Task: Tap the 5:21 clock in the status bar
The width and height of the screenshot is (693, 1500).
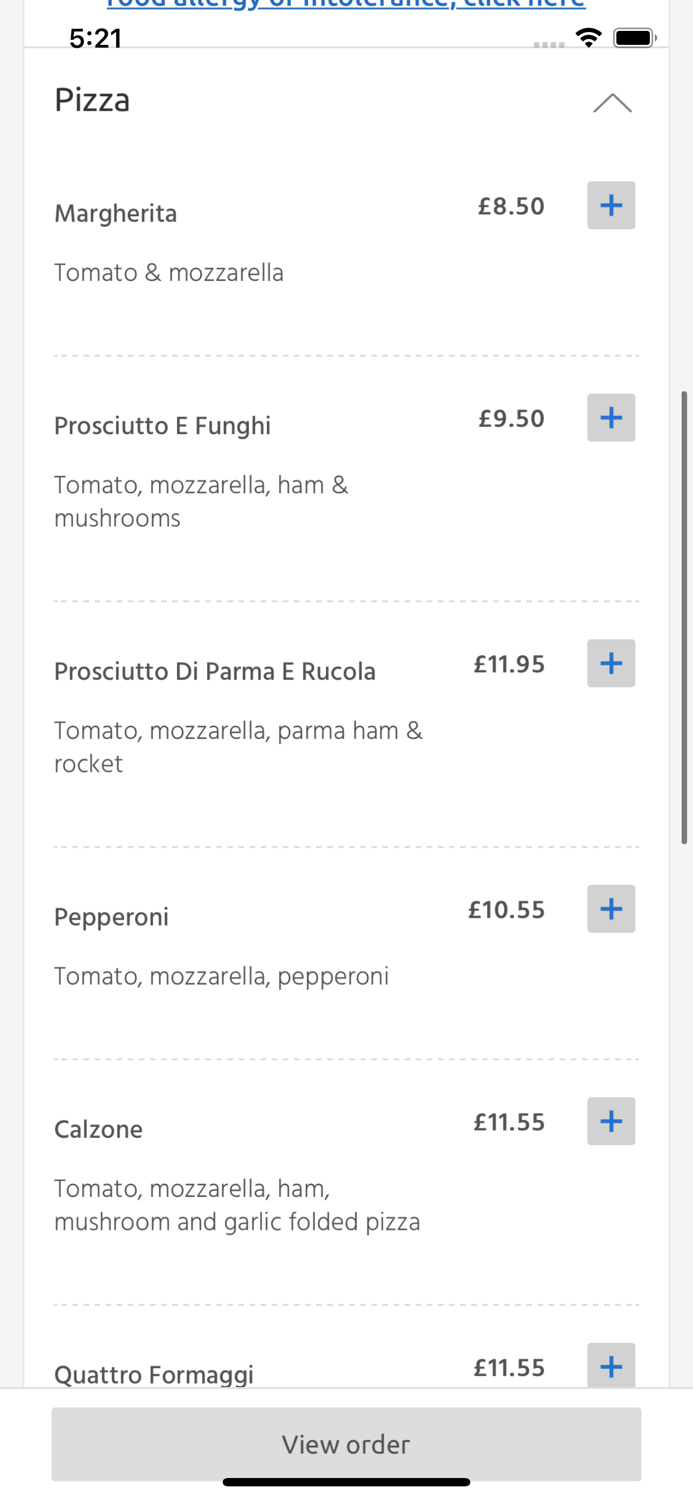Action: click(x=97, y=39)
